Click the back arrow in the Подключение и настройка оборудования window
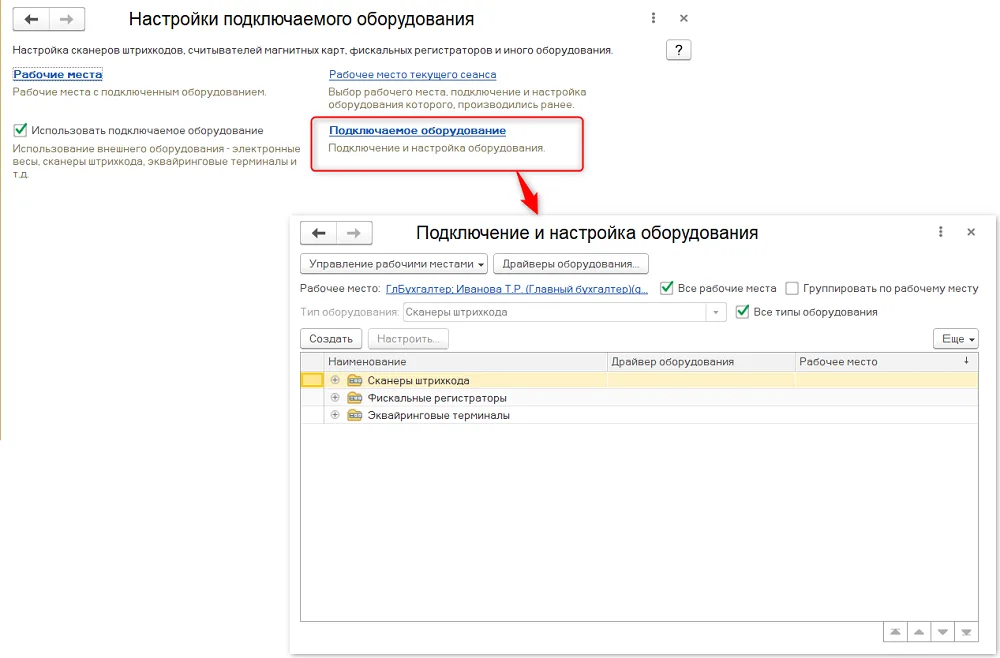Screen dimensions: 1000x658 click(318, 233)
